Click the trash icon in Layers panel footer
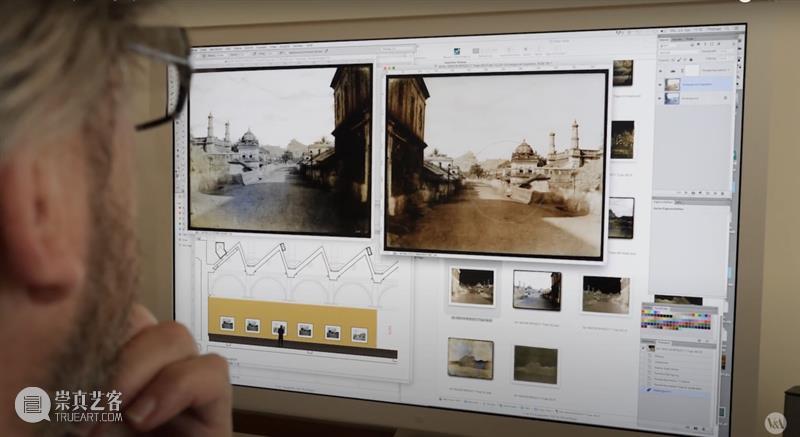 tap(722, 193)
